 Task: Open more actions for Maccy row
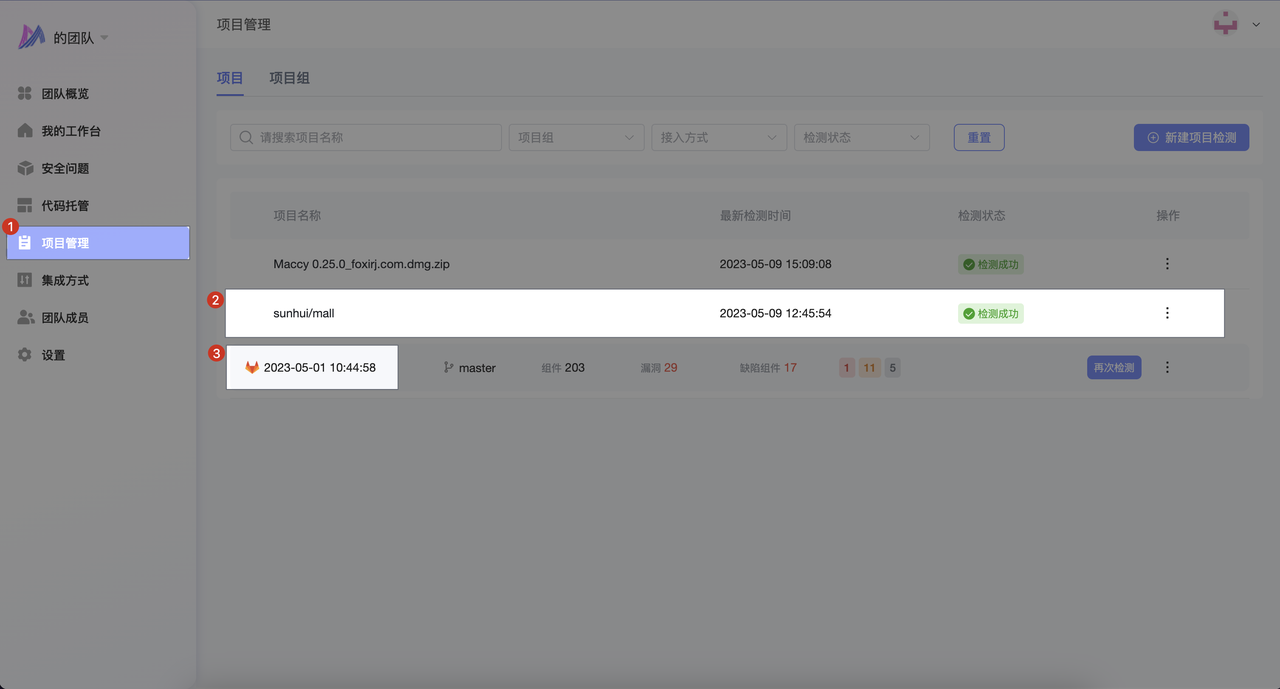(1167, 264)
